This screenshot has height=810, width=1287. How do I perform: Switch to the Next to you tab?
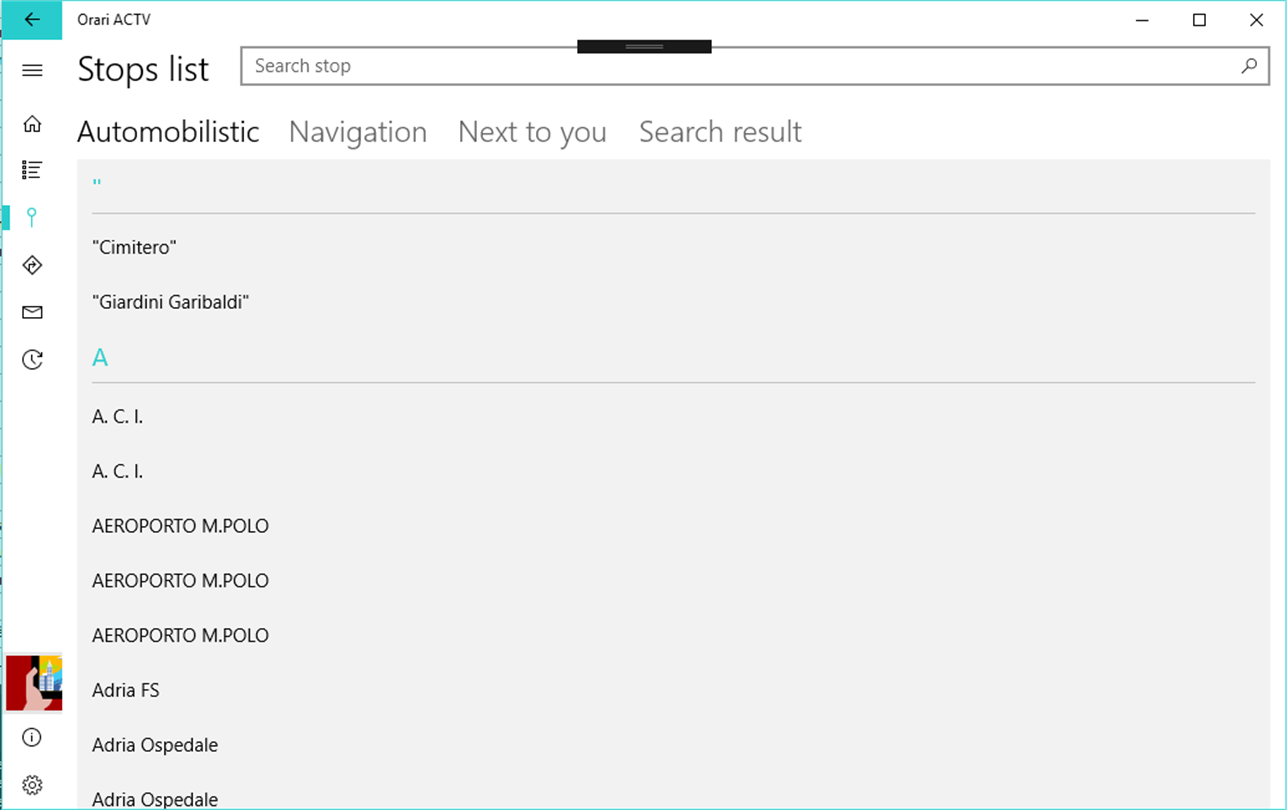[x=532, y=132]
